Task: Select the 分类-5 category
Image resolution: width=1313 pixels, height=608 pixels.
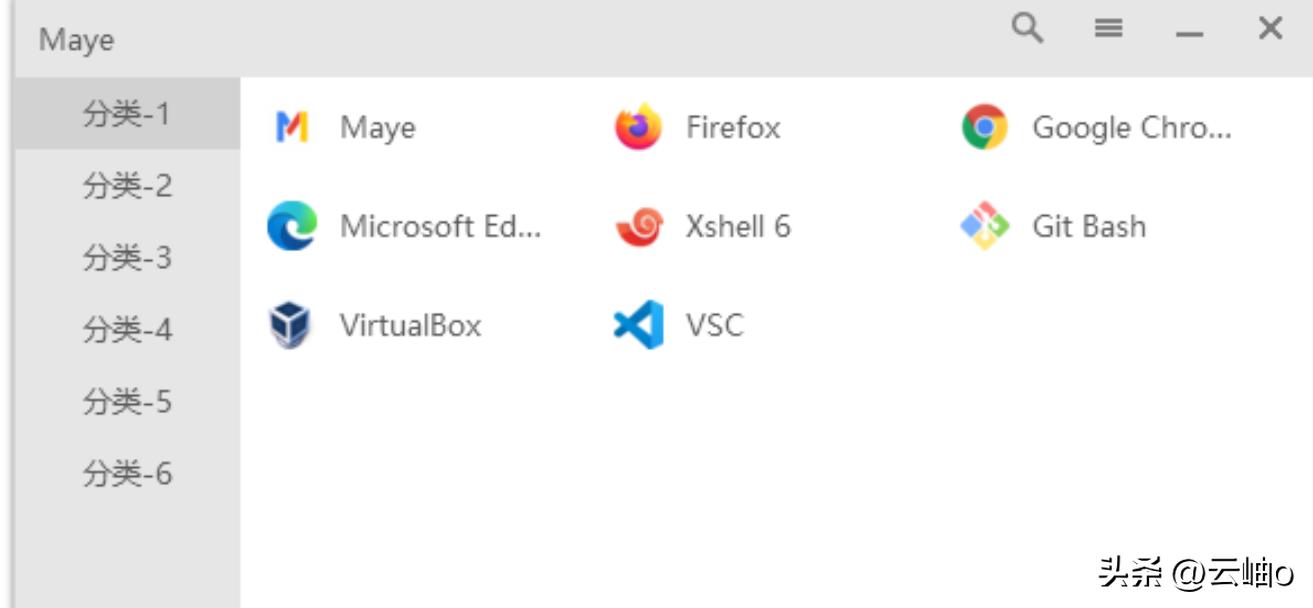Action: point(127,402)
